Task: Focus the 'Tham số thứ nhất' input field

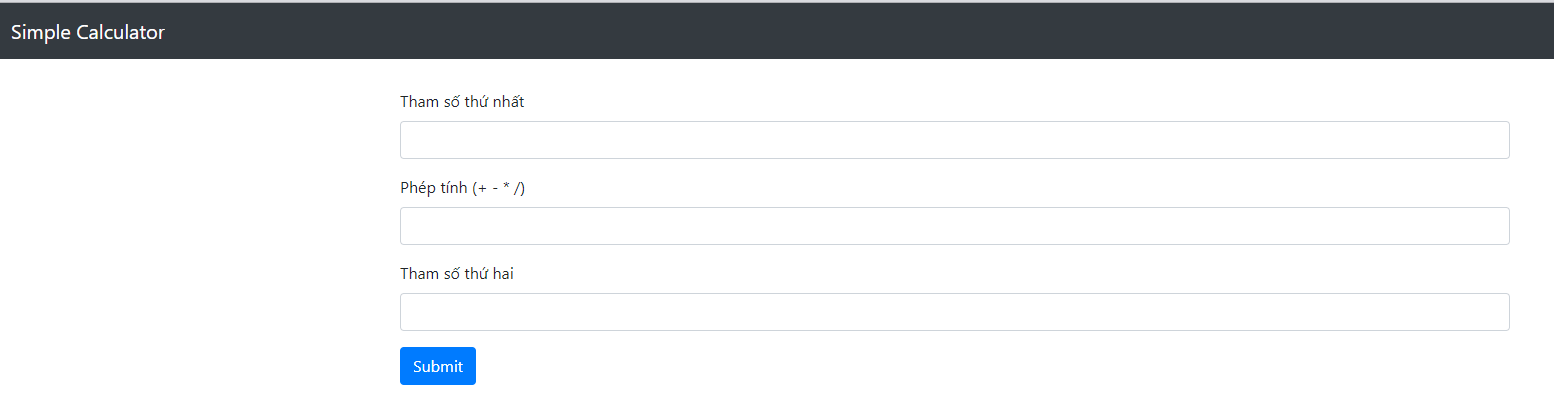Action: (x=954, y=140)
